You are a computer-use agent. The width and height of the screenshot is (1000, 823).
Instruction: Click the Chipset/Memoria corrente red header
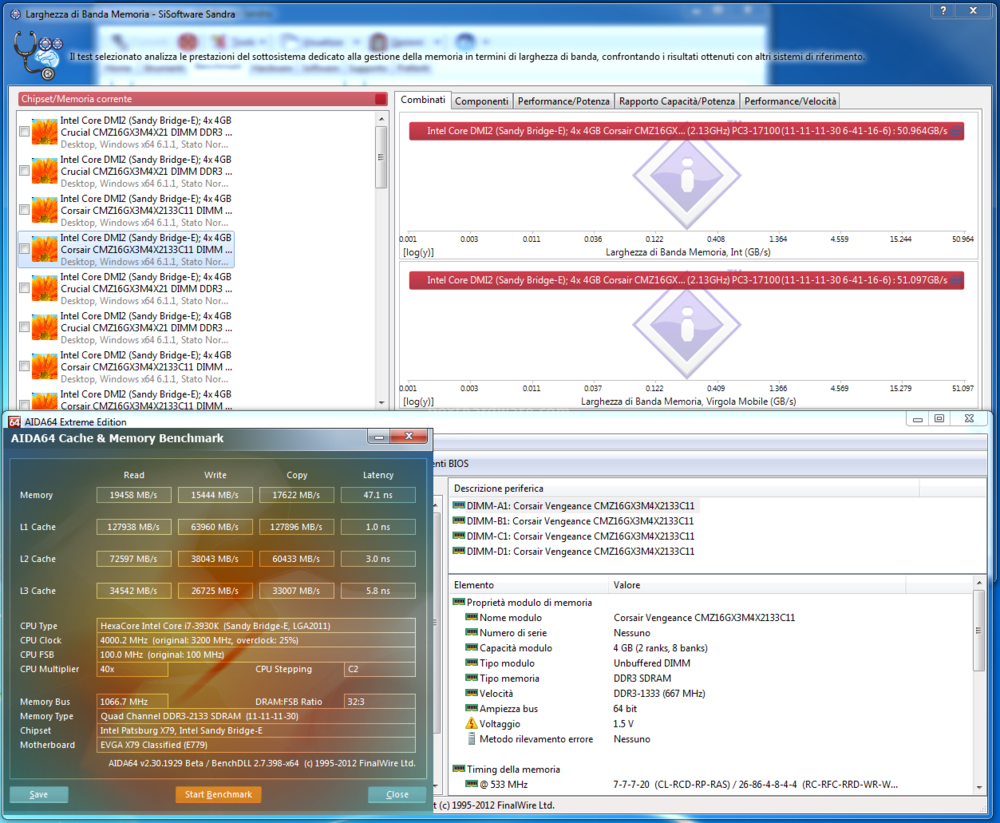pos(203,99)
